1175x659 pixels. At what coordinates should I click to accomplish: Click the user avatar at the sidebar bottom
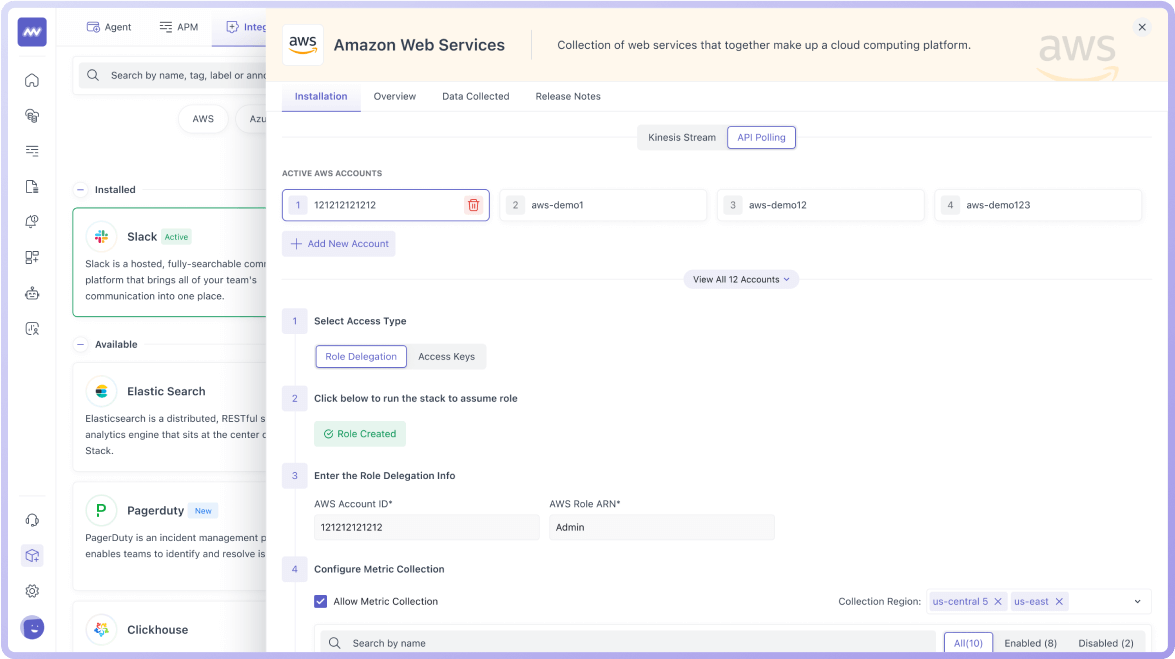click(32, 628)
